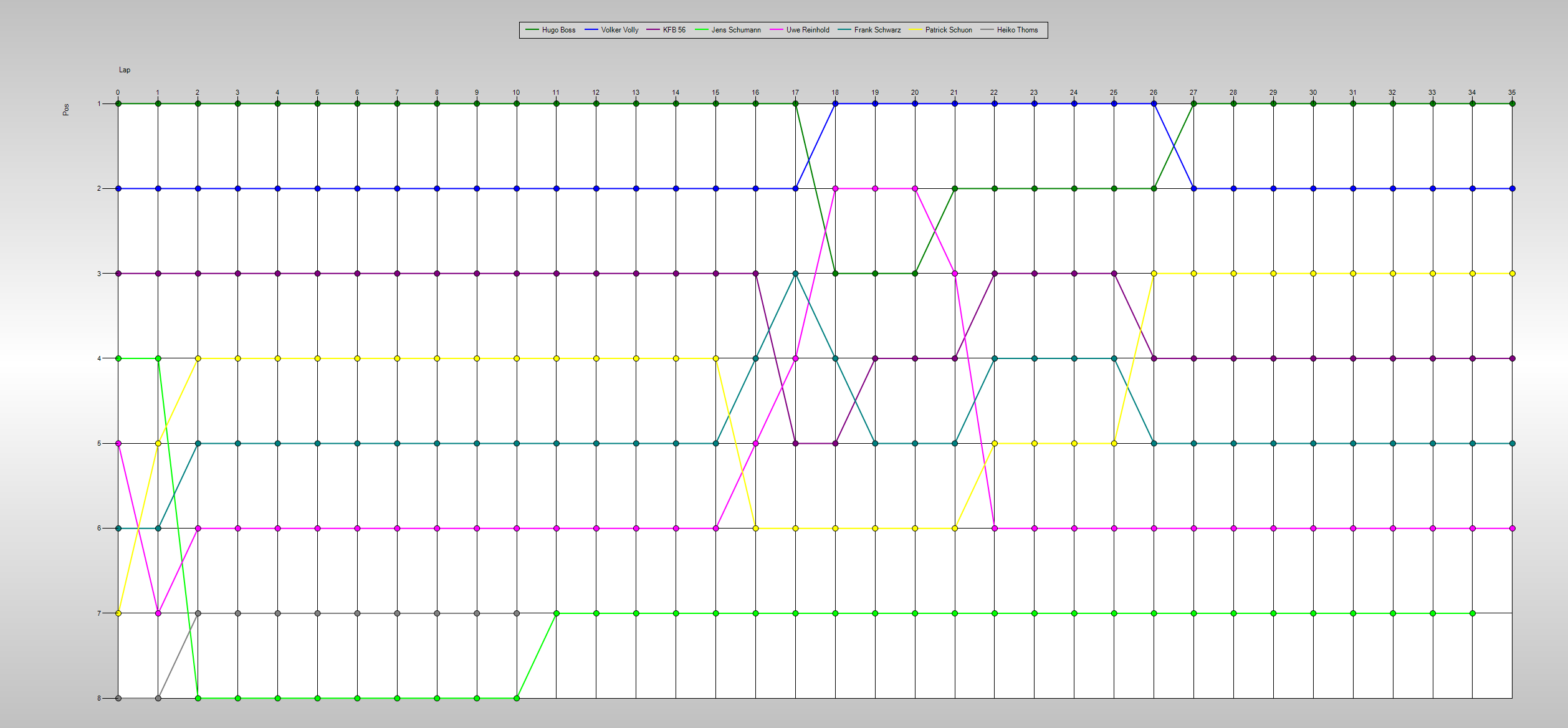Click the Volker Volly legend entry

pos(611,30)
